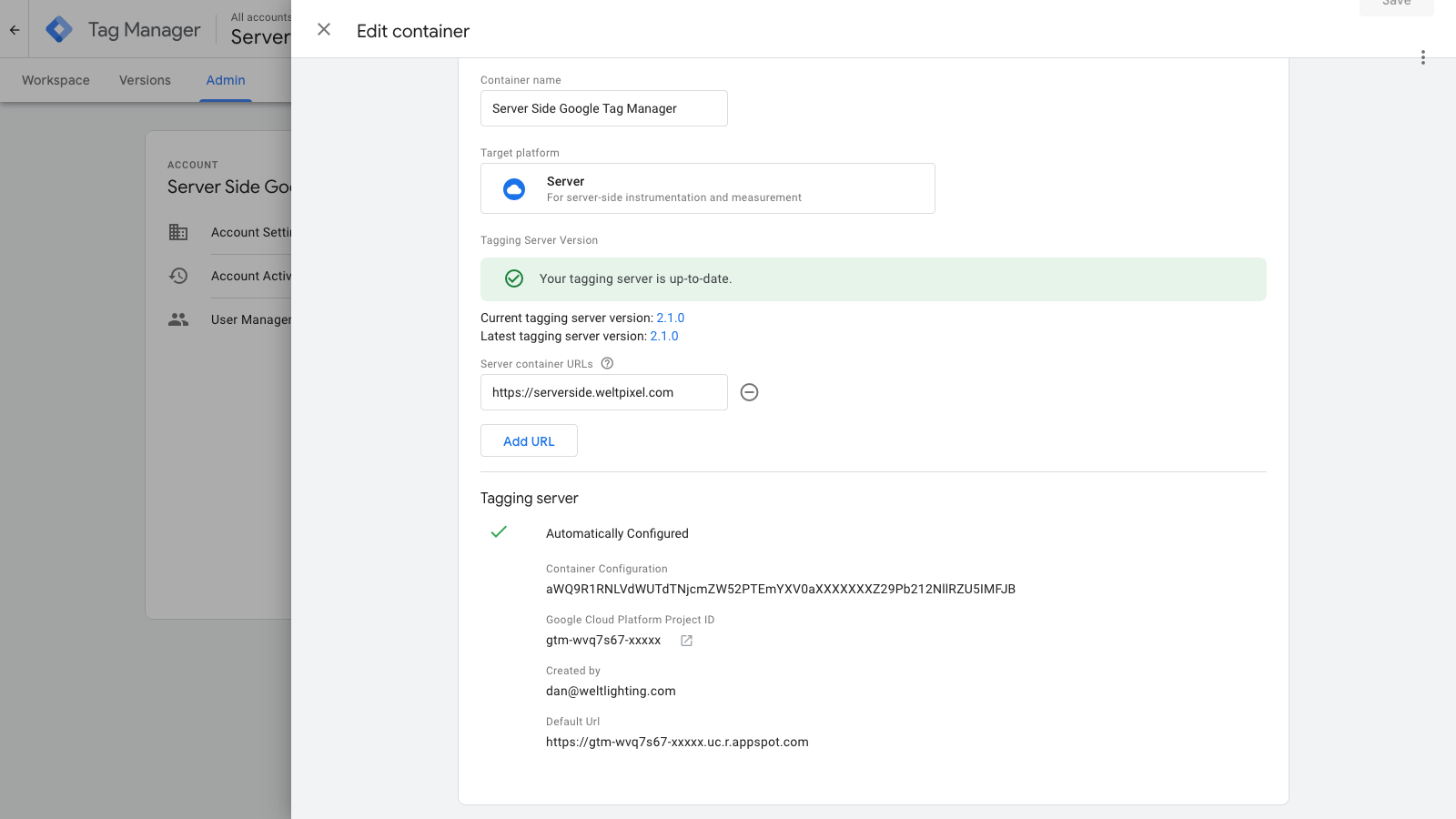Select the Admin tab
The image size is (1456, 819).
[226, 80]
